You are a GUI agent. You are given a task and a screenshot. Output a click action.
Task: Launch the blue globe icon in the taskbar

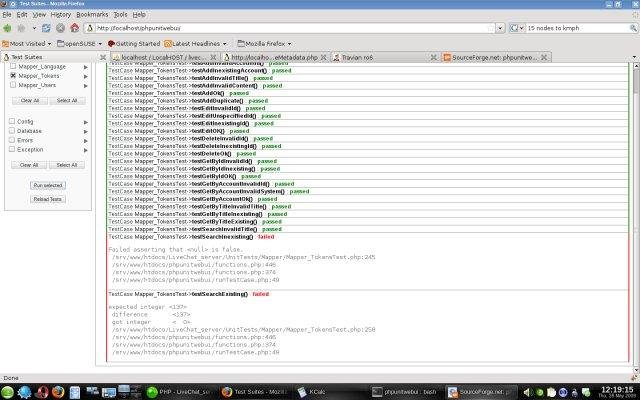point(24,392)
